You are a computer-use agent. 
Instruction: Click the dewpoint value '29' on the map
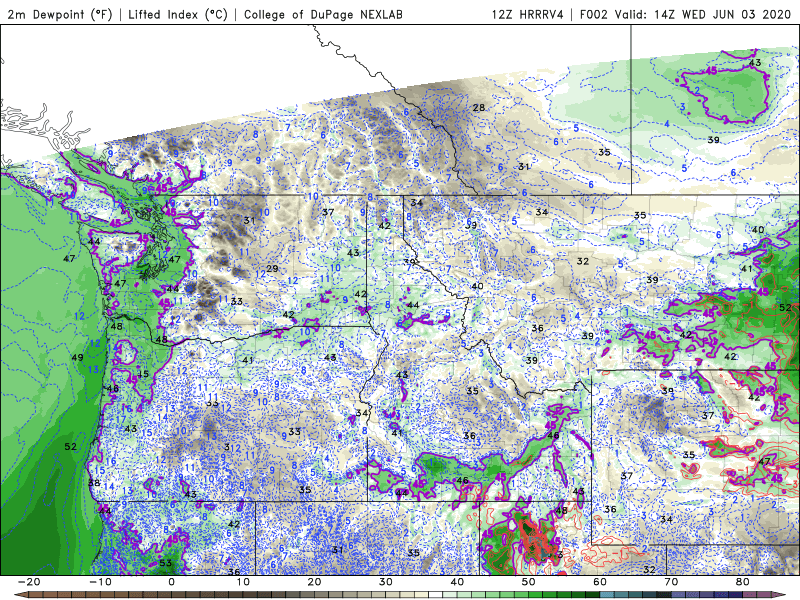pos(272,268)
